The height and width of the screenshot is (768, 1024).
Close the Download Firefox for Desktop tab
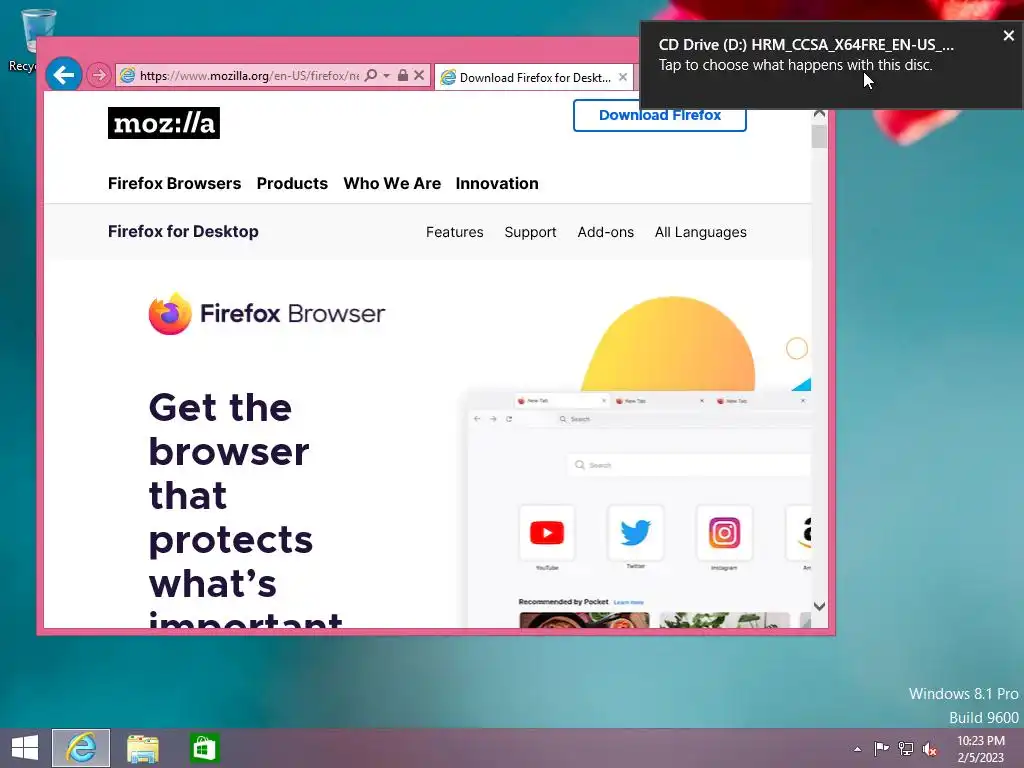click(623, 77)
